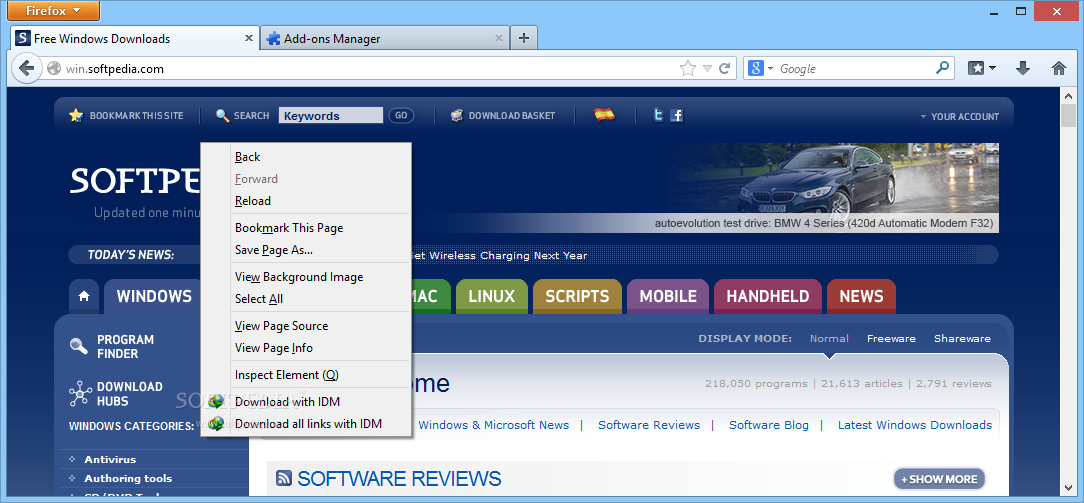This screenshot has height=503, width=1084.
Task: Click the Keywords search input
Action: [330, 115]
